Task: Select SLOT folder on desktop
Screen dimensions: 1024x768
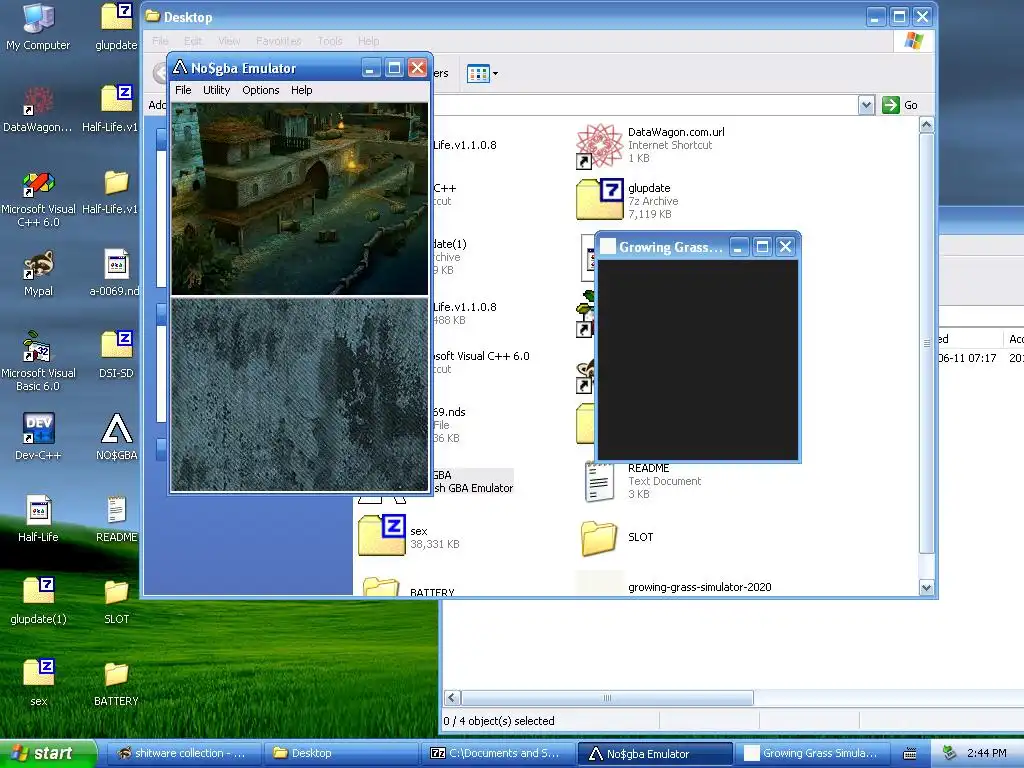Action: coord(116,600)
